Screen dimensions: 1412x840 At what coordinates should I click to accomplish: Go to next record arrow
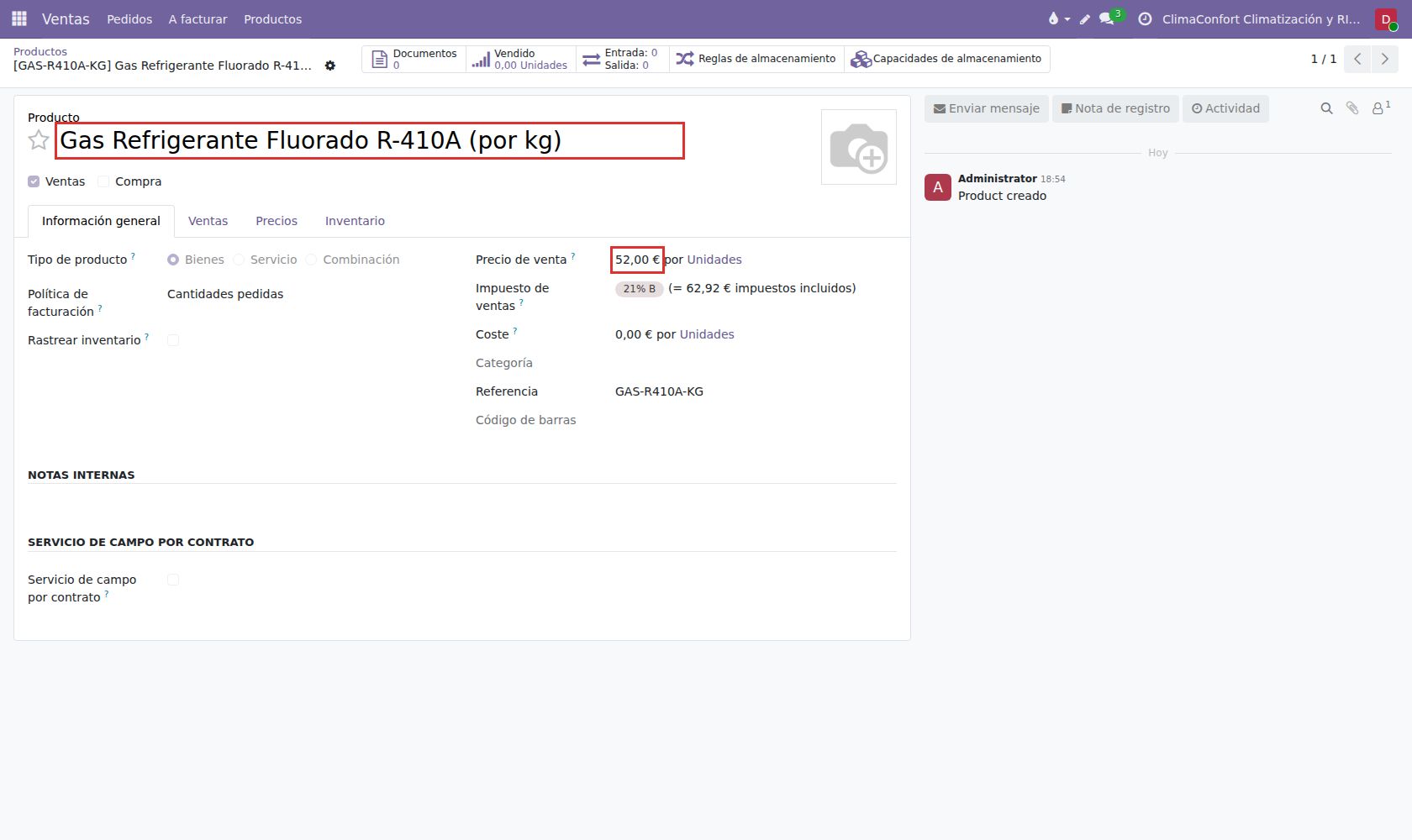pos(1385,59)
